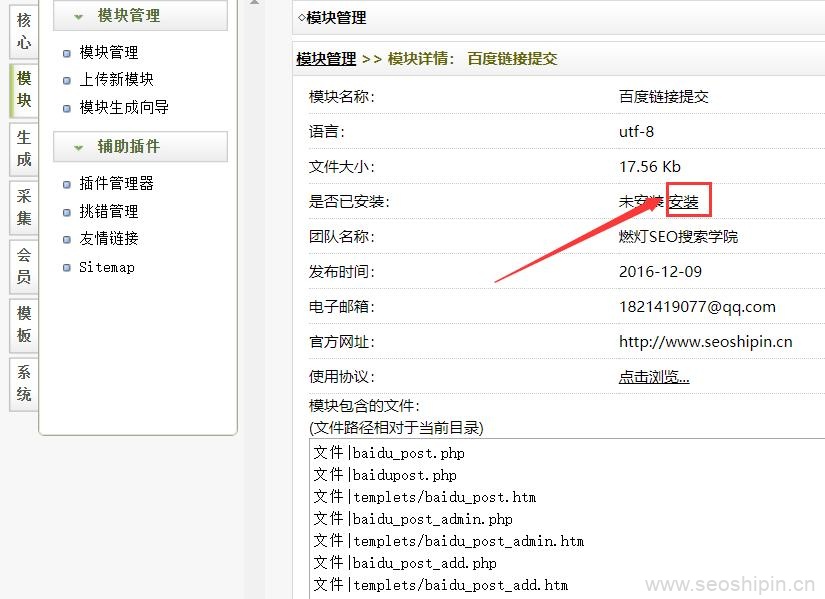Collapse the 辅助插件 section header
The width and height of the screenshot is (825, 599).
129,147
